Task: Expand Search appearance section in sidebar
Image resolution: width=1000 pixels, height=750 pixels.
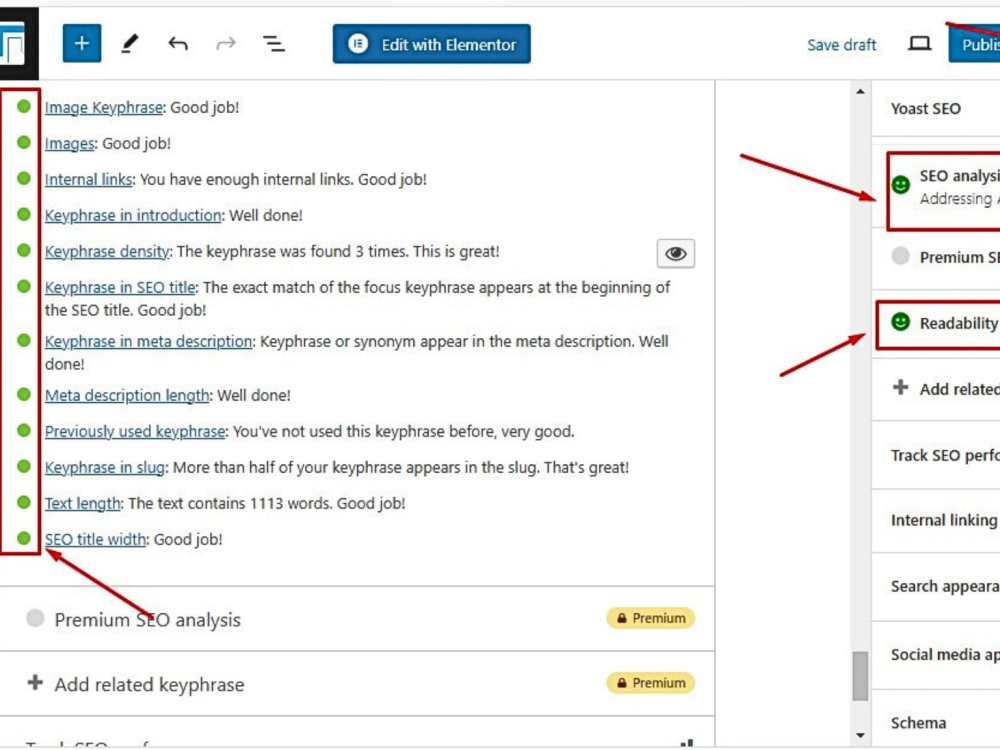Action: [x=936, y=586]
